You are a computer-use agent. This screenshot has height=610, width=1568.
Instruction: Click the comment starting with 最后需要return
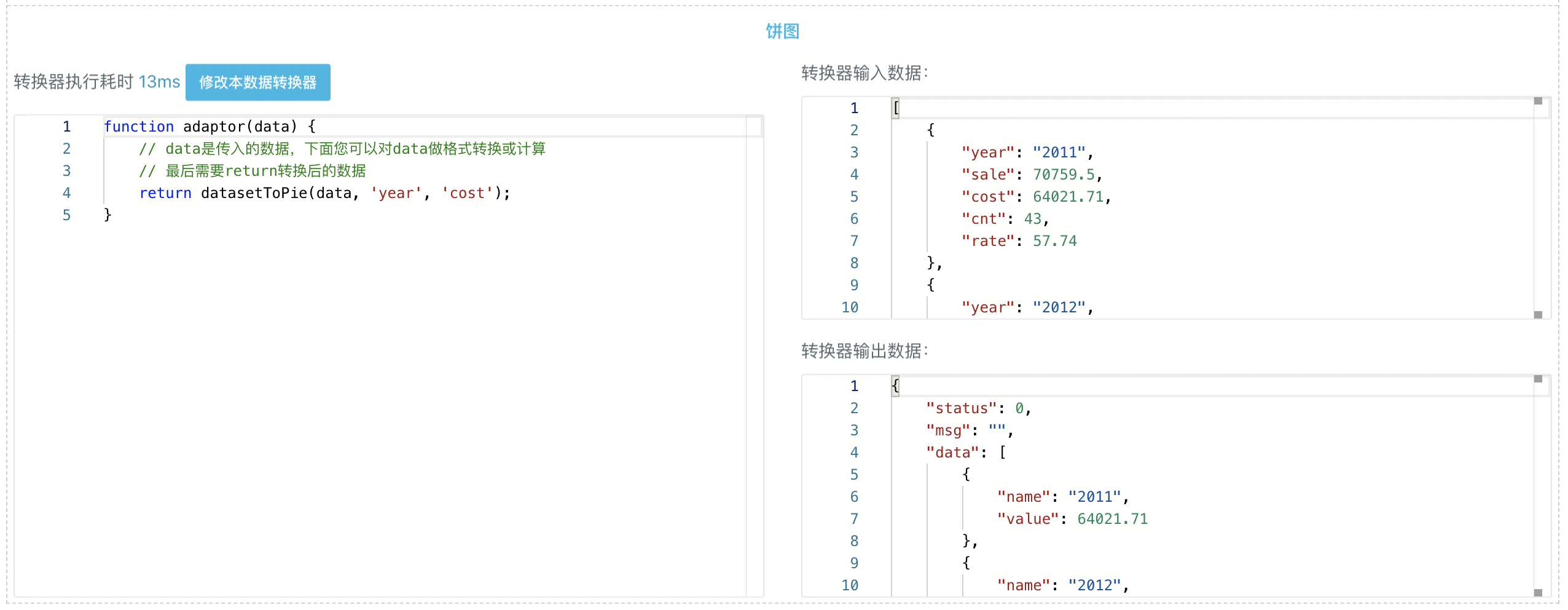coord(265,171)
